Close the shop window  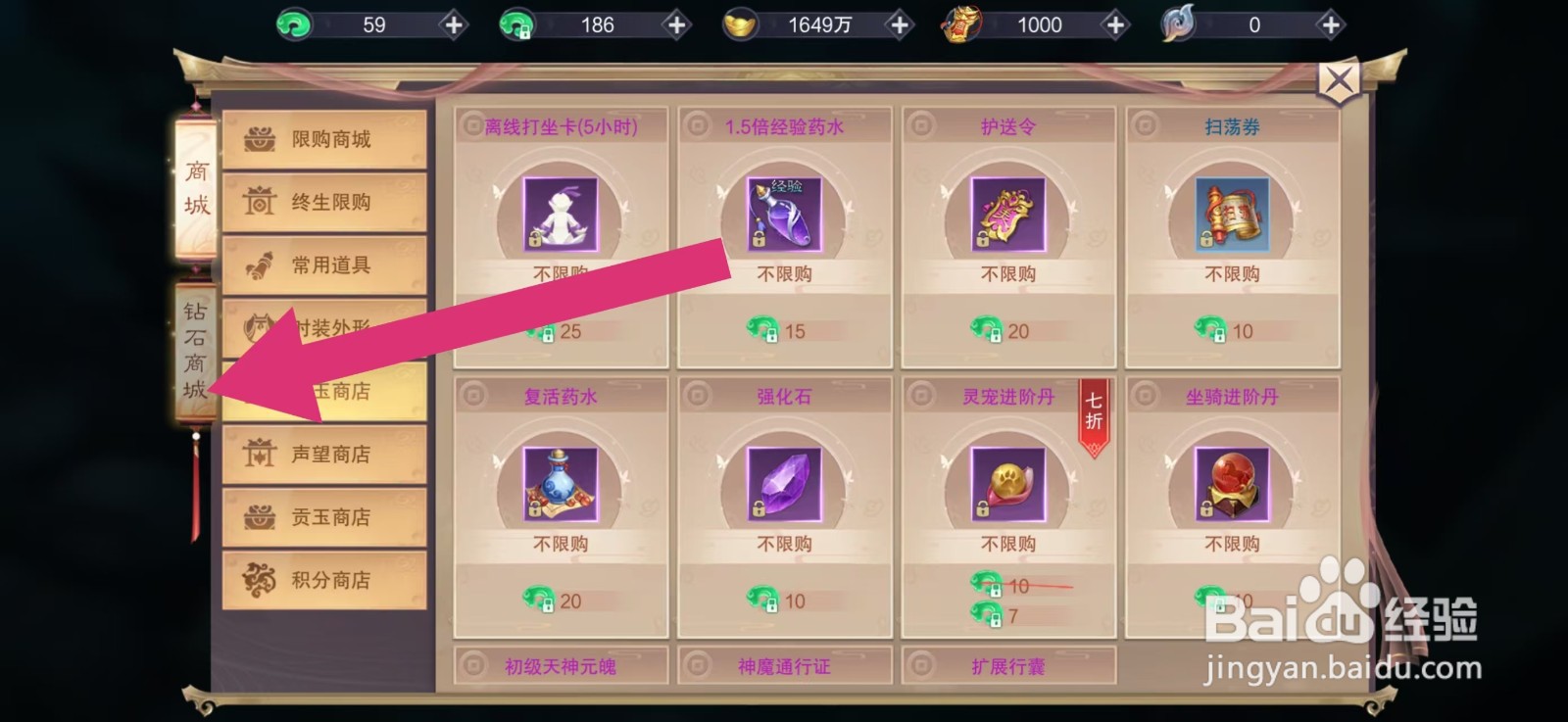[1339, 82]
